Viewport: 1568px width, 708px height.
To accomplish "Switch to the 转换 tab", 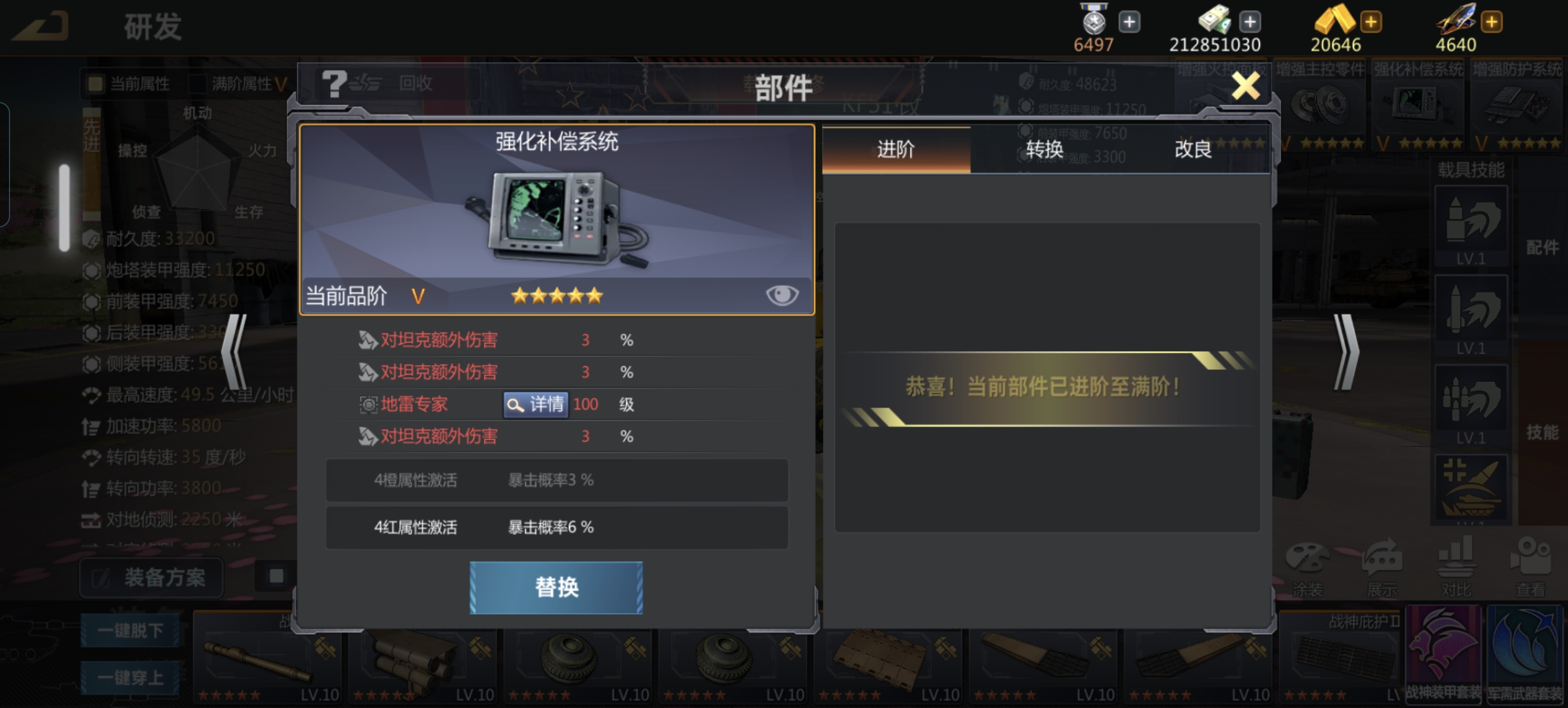I will (1044, 149).
